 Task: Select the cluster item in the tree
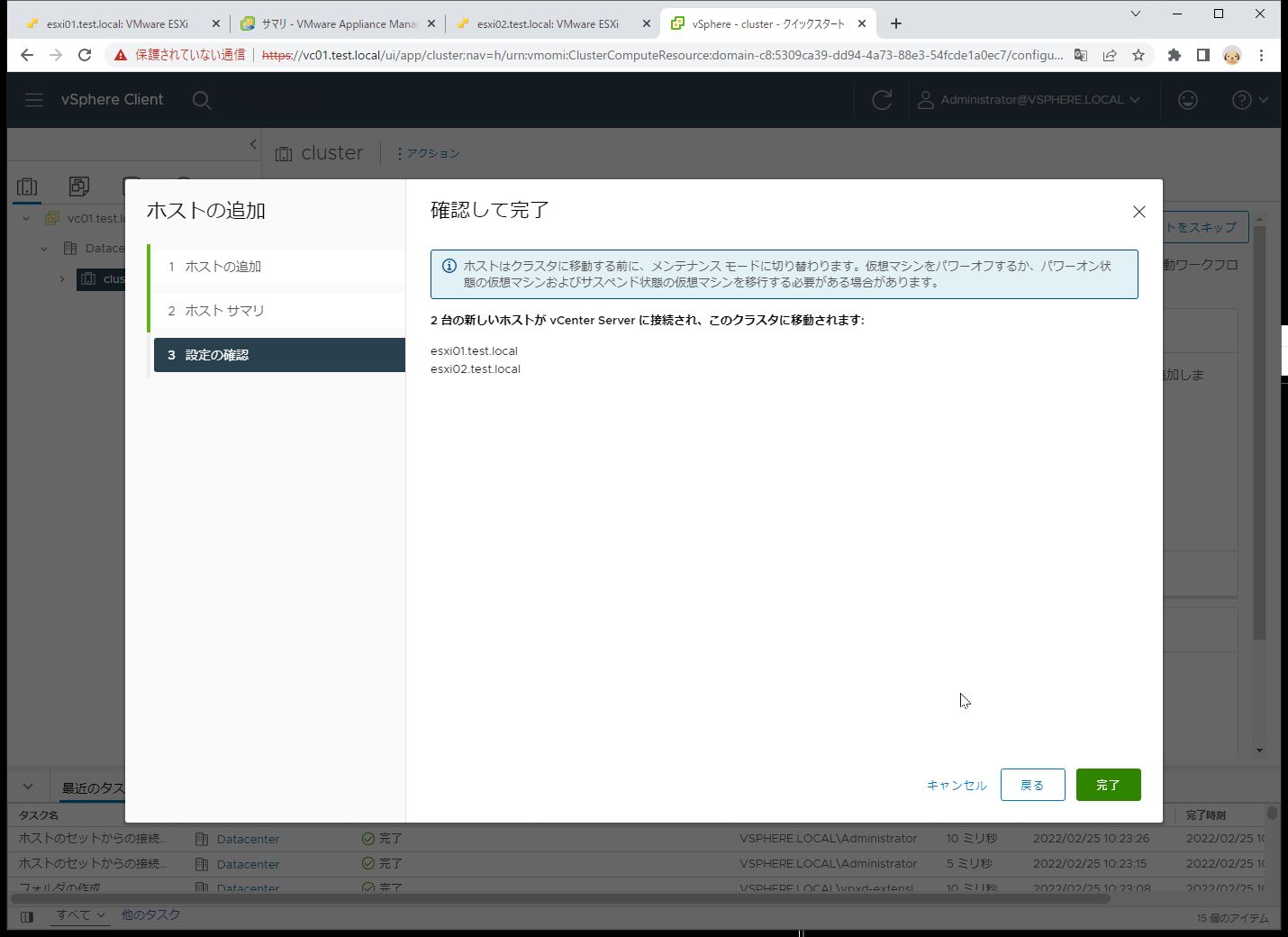102,279
